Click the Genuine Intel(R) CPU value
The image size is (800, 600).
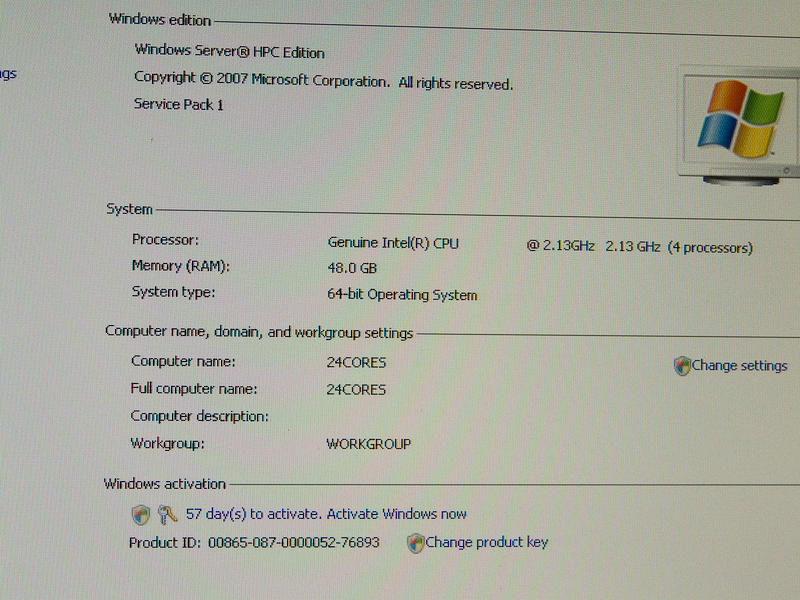[393, 243]
